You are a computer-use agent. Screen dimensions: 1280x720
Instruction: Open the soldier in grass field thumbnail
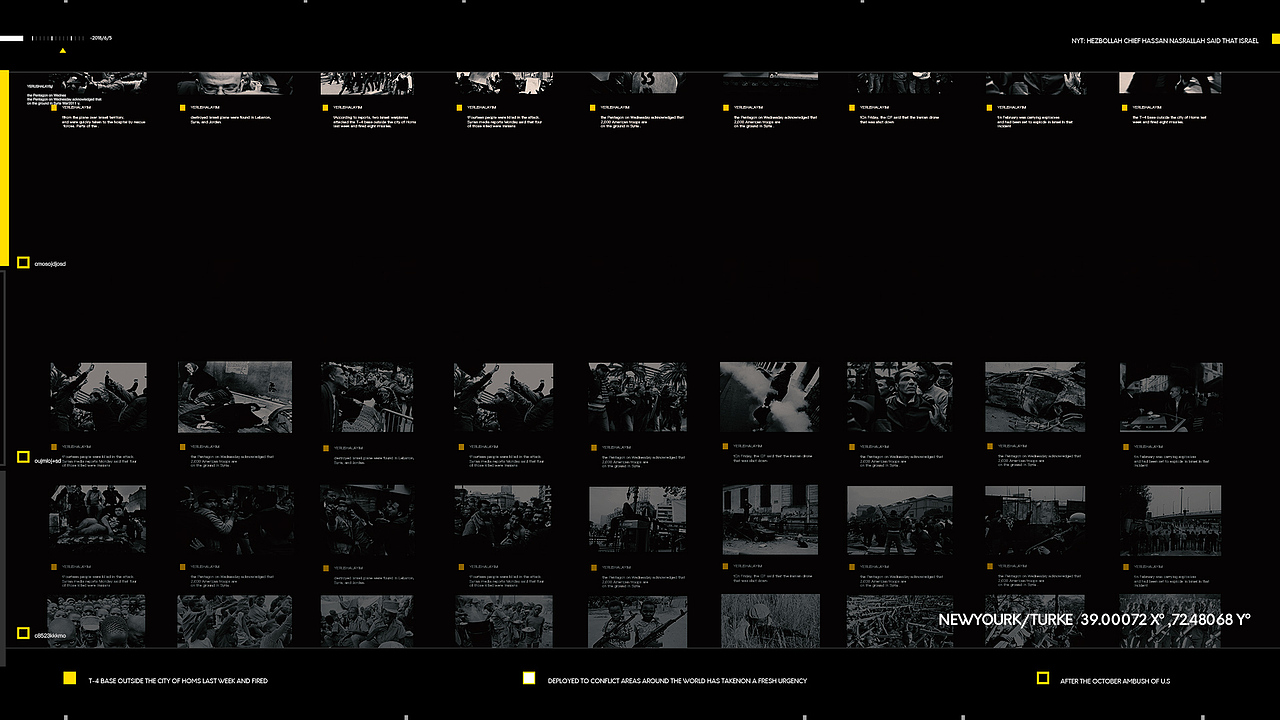[770, 621]
